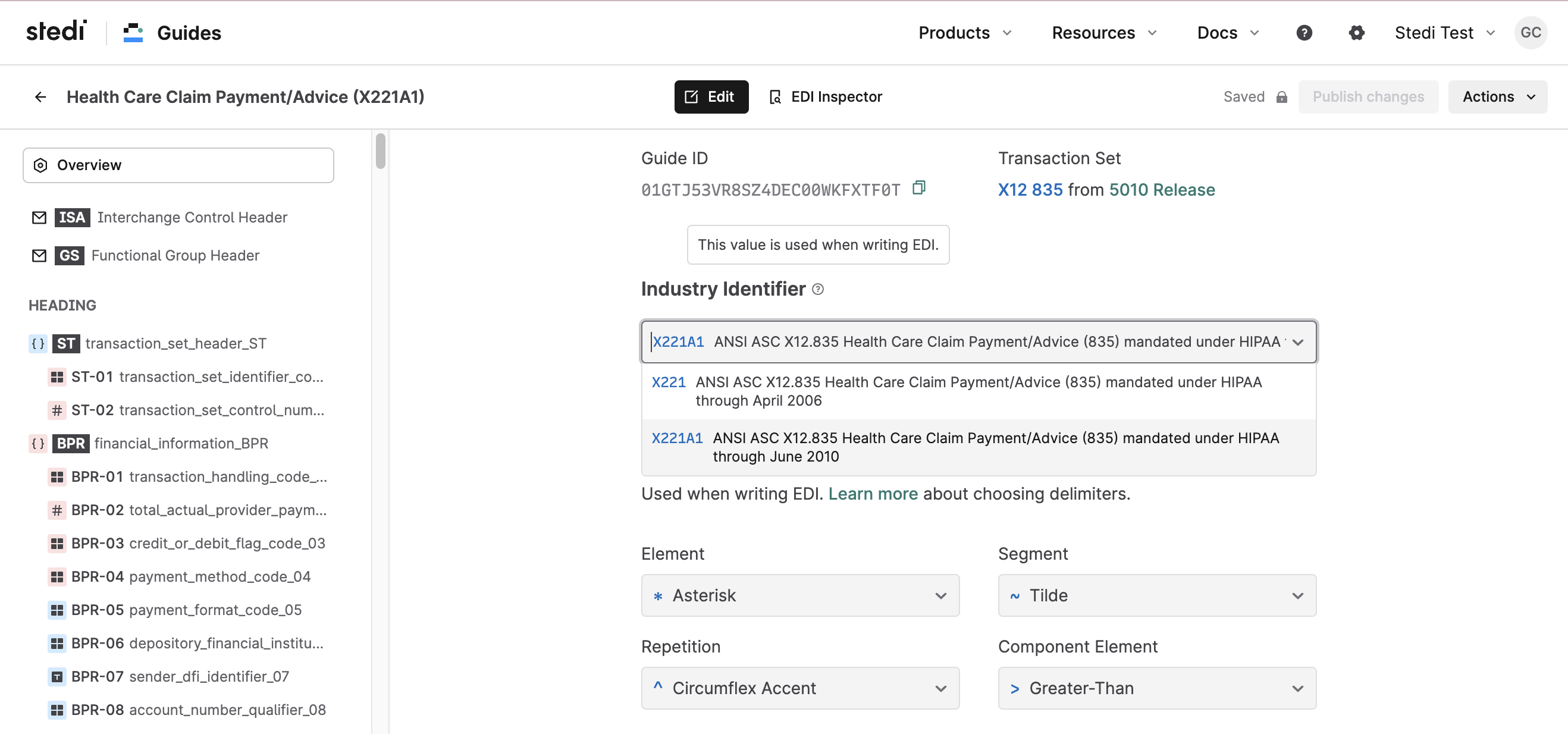Click the BPR-01 grid icon
The width and height of the screenshot is (1568, 734).
(57, 477)
